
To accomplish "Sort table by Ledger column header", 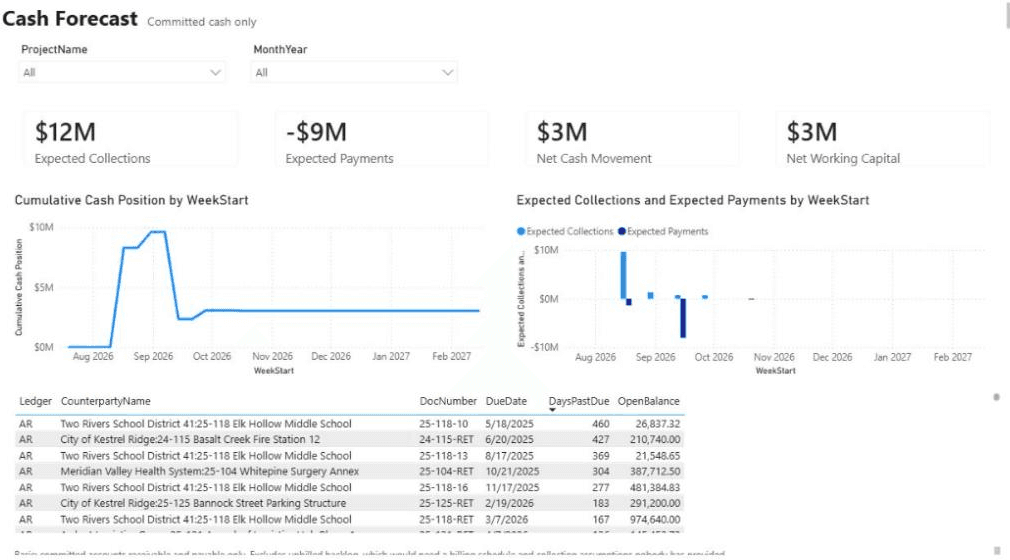I will coord(35,401).
